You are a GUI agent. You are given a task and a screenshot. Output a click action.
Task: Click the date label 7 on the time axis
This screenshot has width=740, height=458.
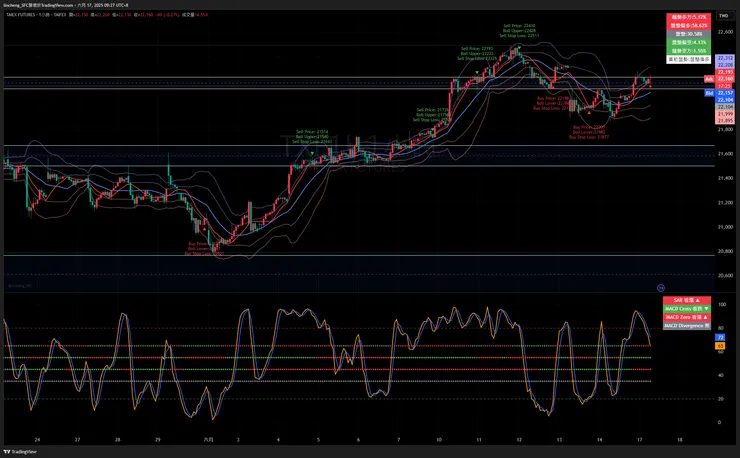tap(398, 440)
